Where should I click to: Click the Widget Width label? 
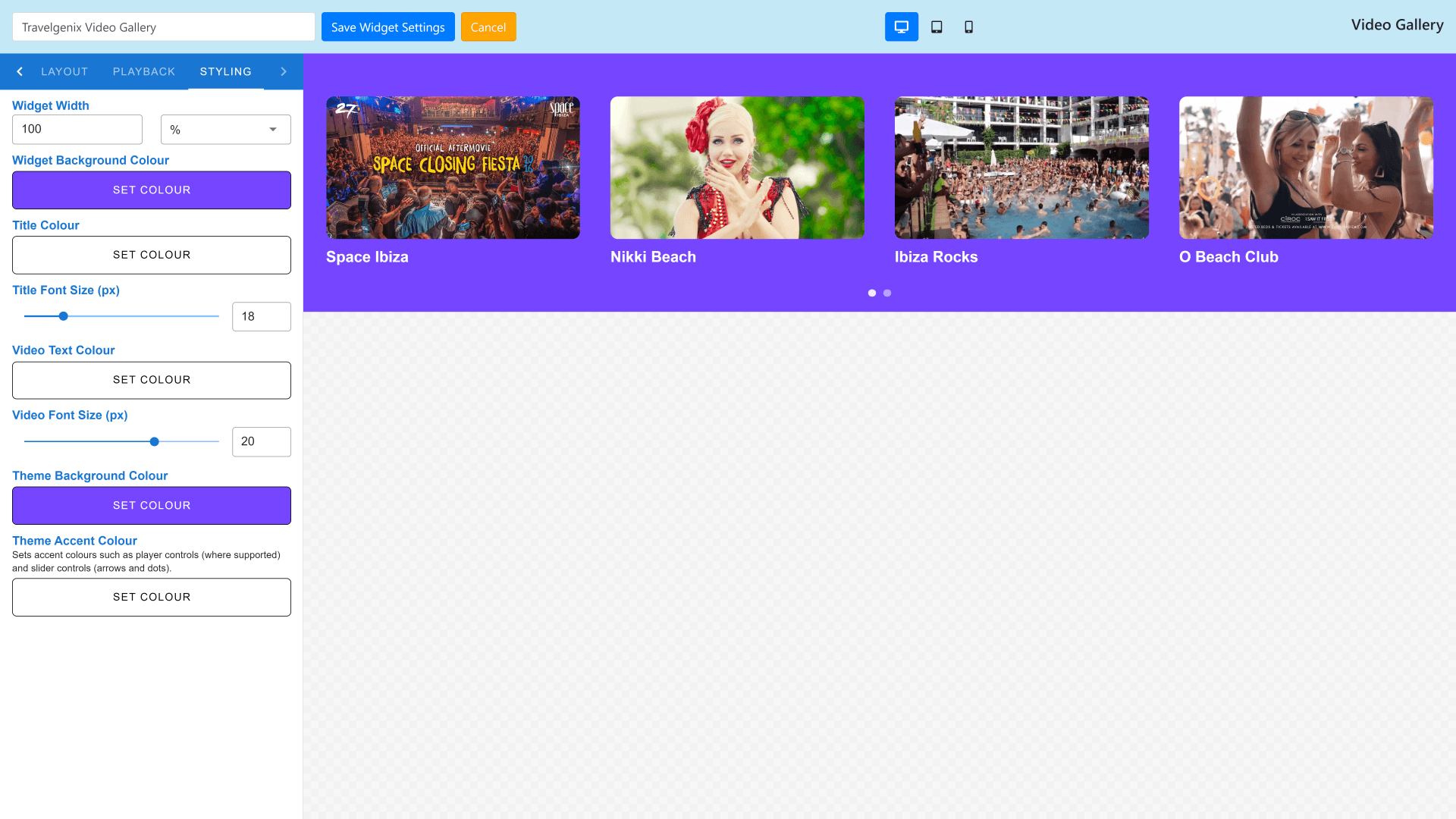pyautogui.click(x=51, y=105)
